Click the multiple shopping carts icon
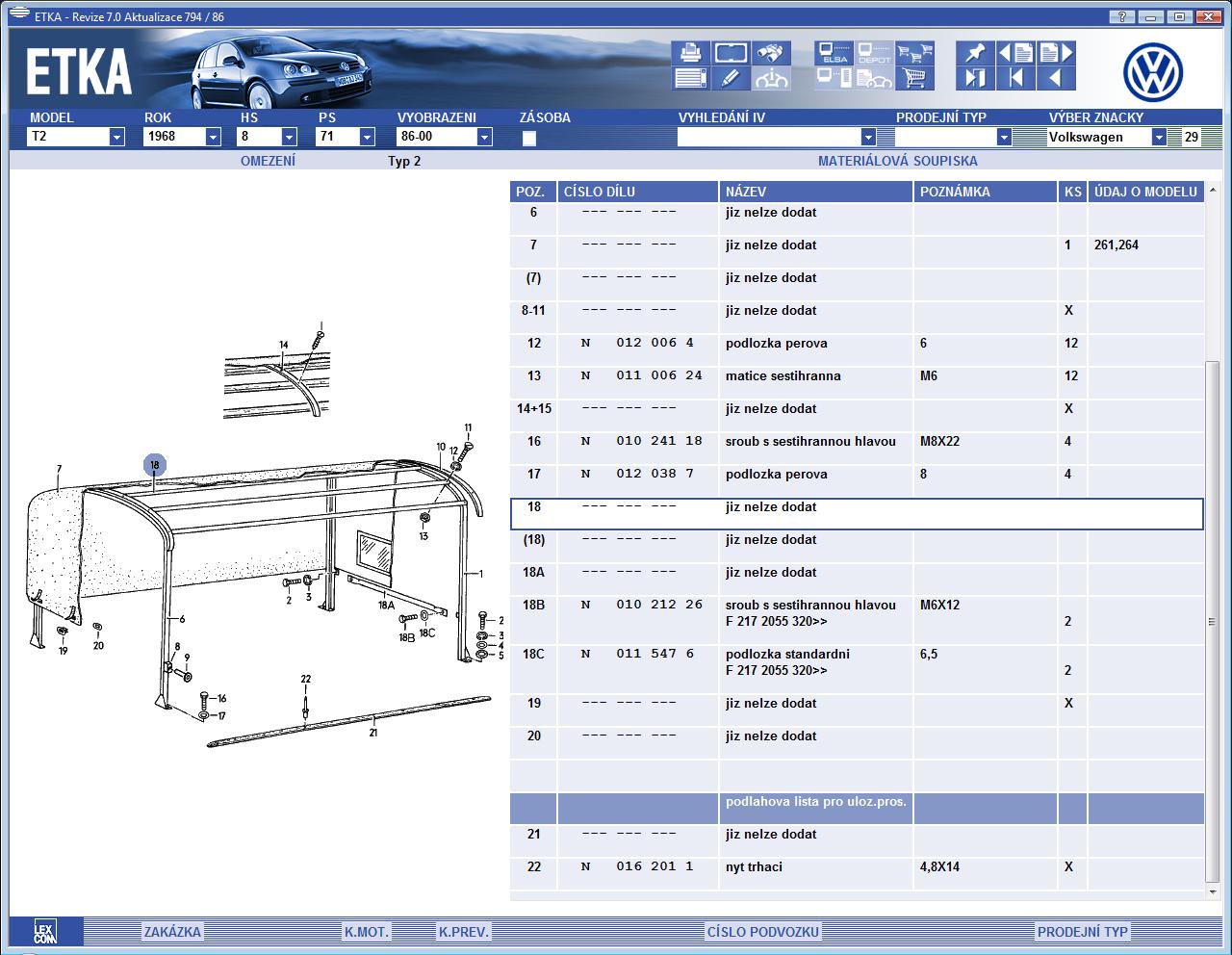The height and width of the screenshot is (955, 1232). point(914,53)
